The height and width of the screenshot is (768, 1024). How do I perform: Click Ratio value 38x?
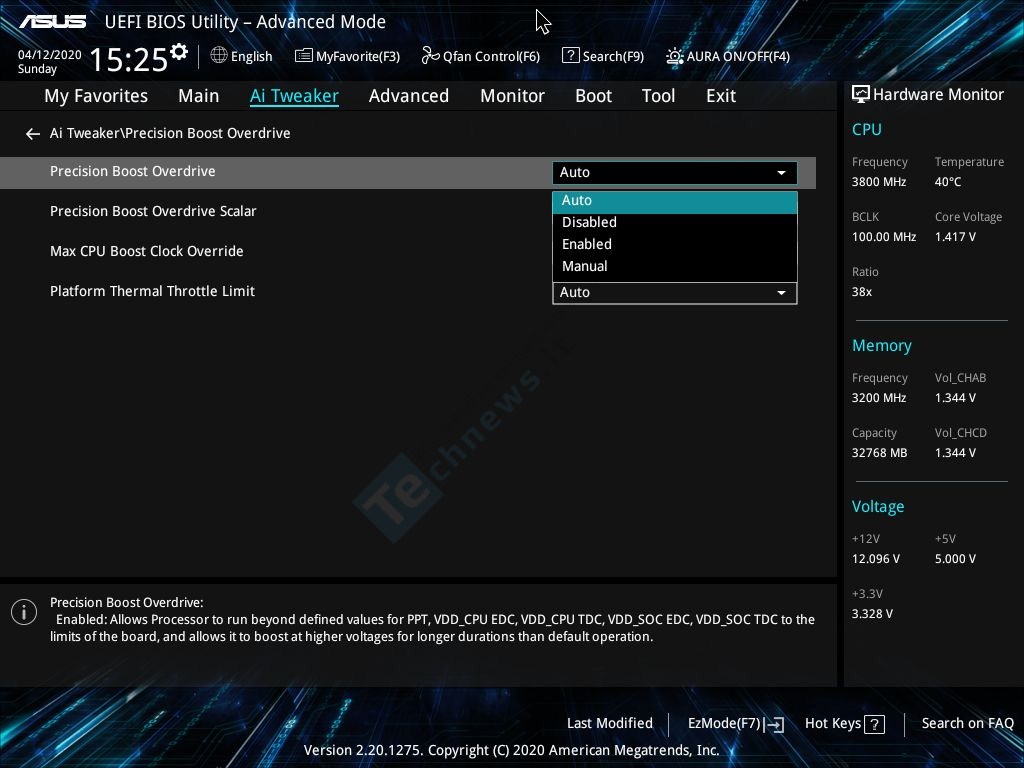(x=862, y=292)
